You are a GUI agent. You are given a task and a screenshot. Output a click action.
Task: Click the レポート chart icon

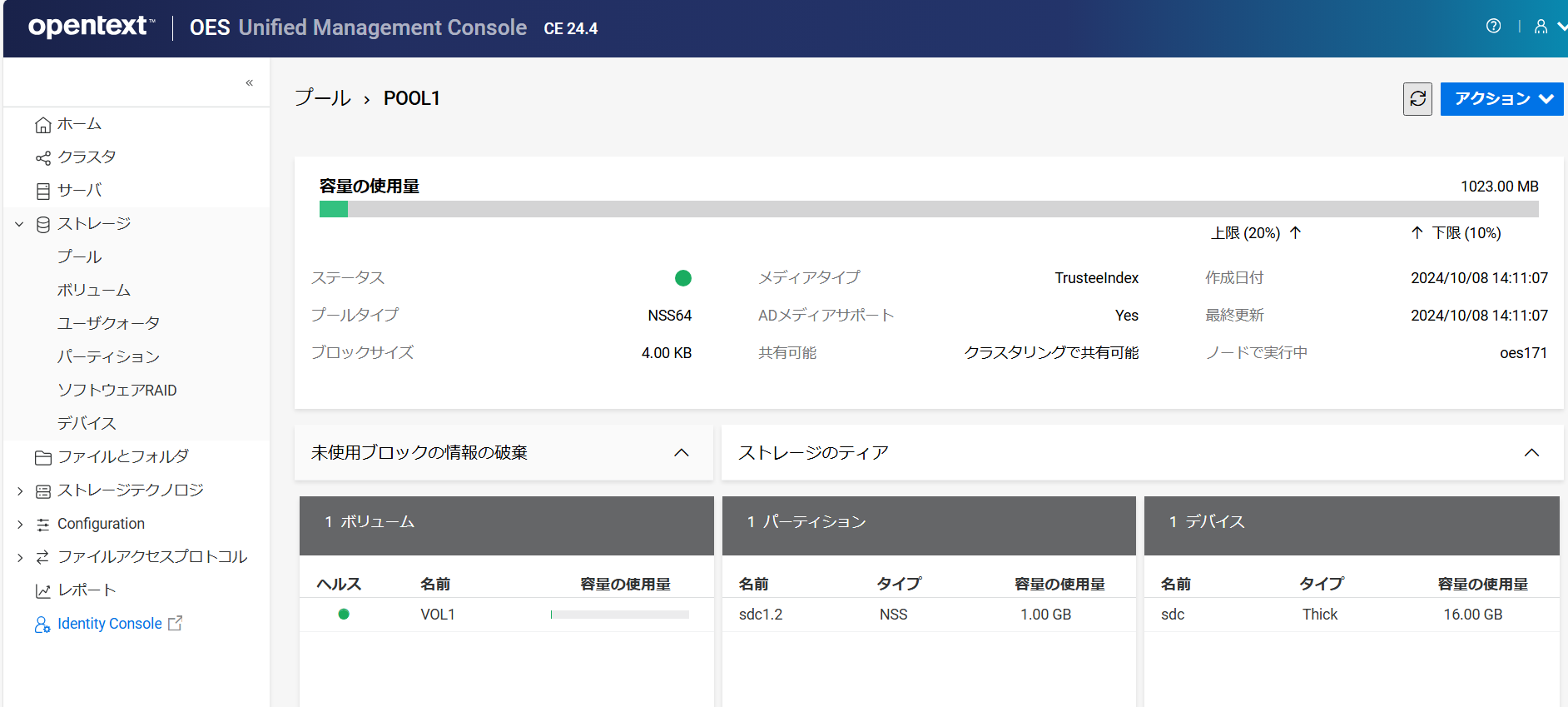click(43, 591)
